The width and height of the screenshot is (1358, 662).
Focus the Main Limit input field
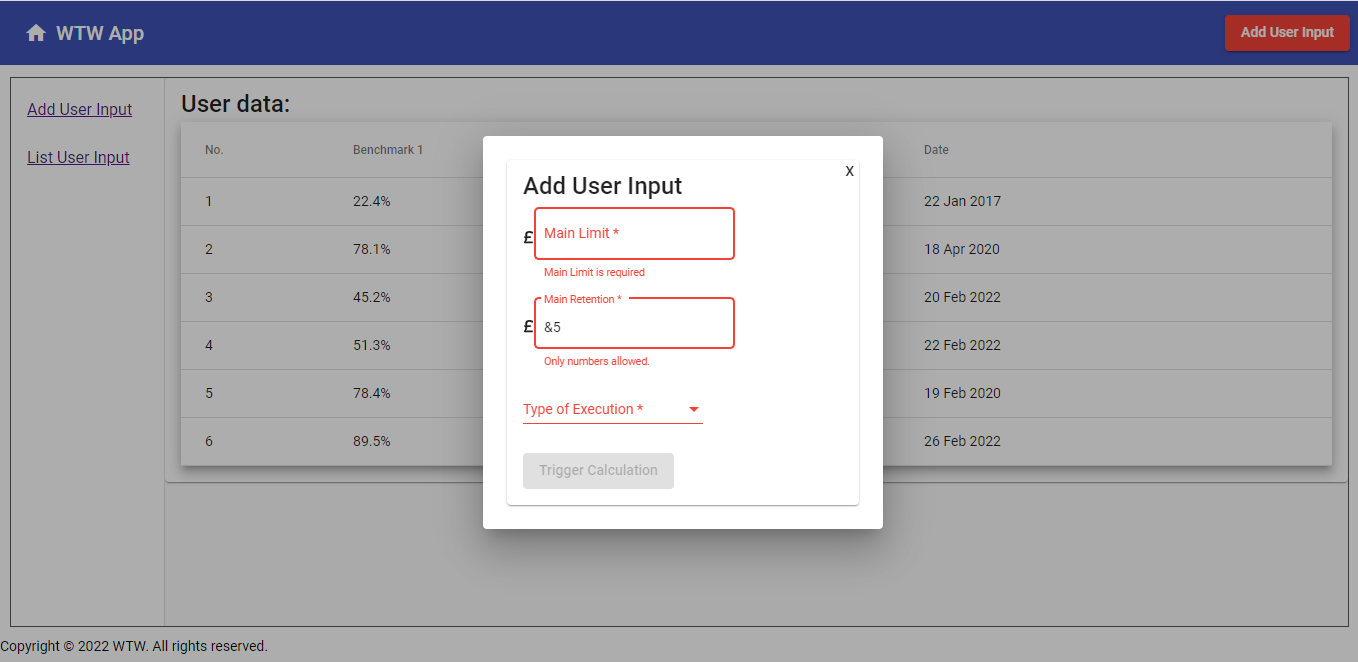click(x=635, y=233)
